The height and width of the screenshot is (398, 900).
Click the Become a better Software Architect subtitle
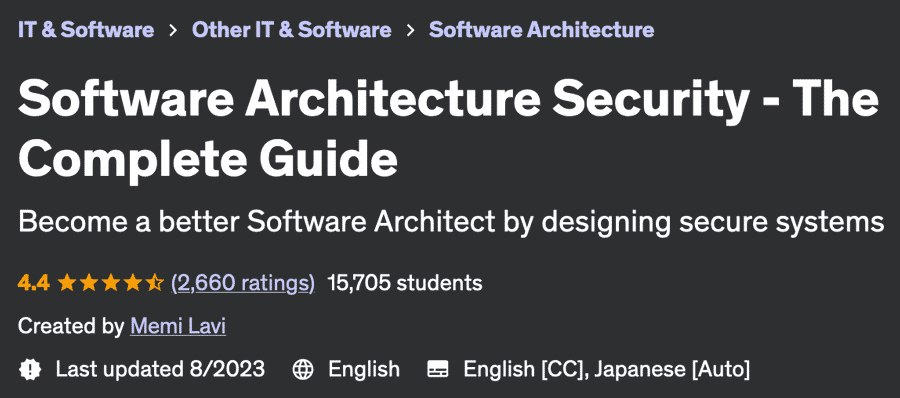pos(451,223)
